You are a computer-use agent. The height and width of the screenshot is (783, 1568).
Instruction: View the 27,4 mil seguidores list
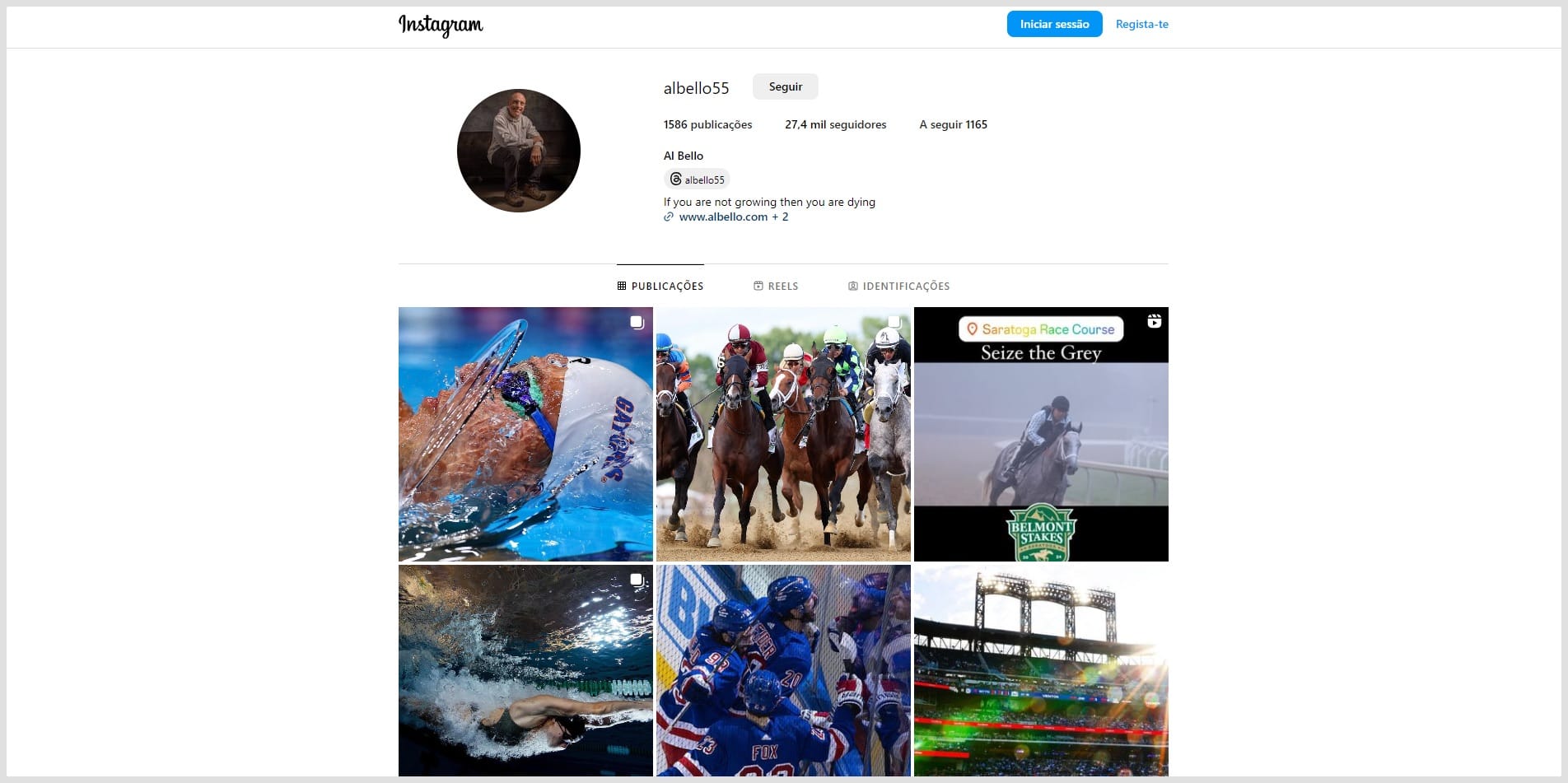[836, 124]
